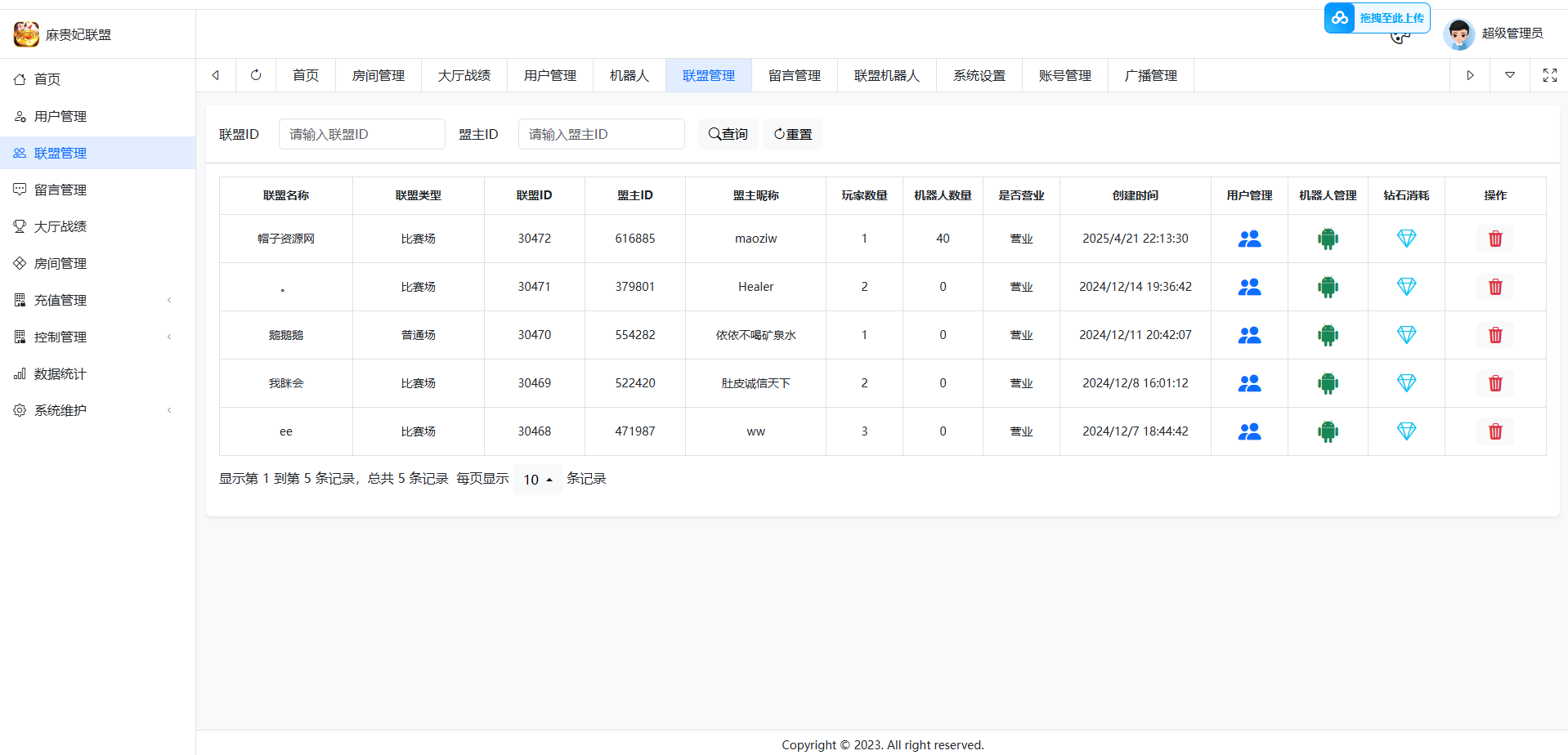
Task: Switch to the 广播管理 tab
Action: (1150, 75)
